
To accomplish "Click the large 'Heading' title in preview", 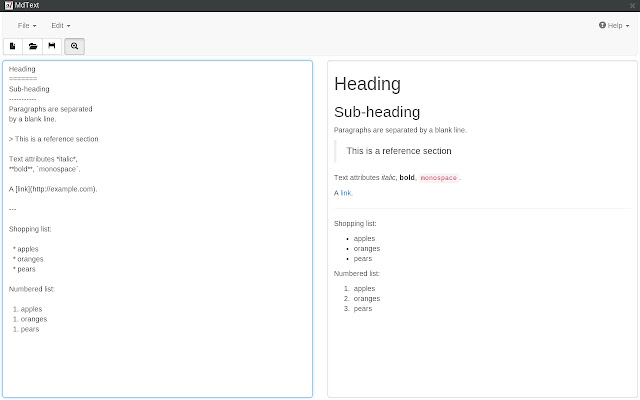I will (x=367, y=84).
